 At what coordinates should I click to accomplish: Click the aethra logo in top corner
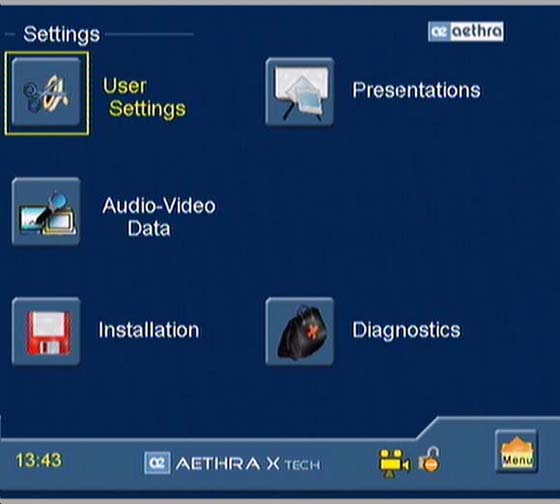coord(466,31)
